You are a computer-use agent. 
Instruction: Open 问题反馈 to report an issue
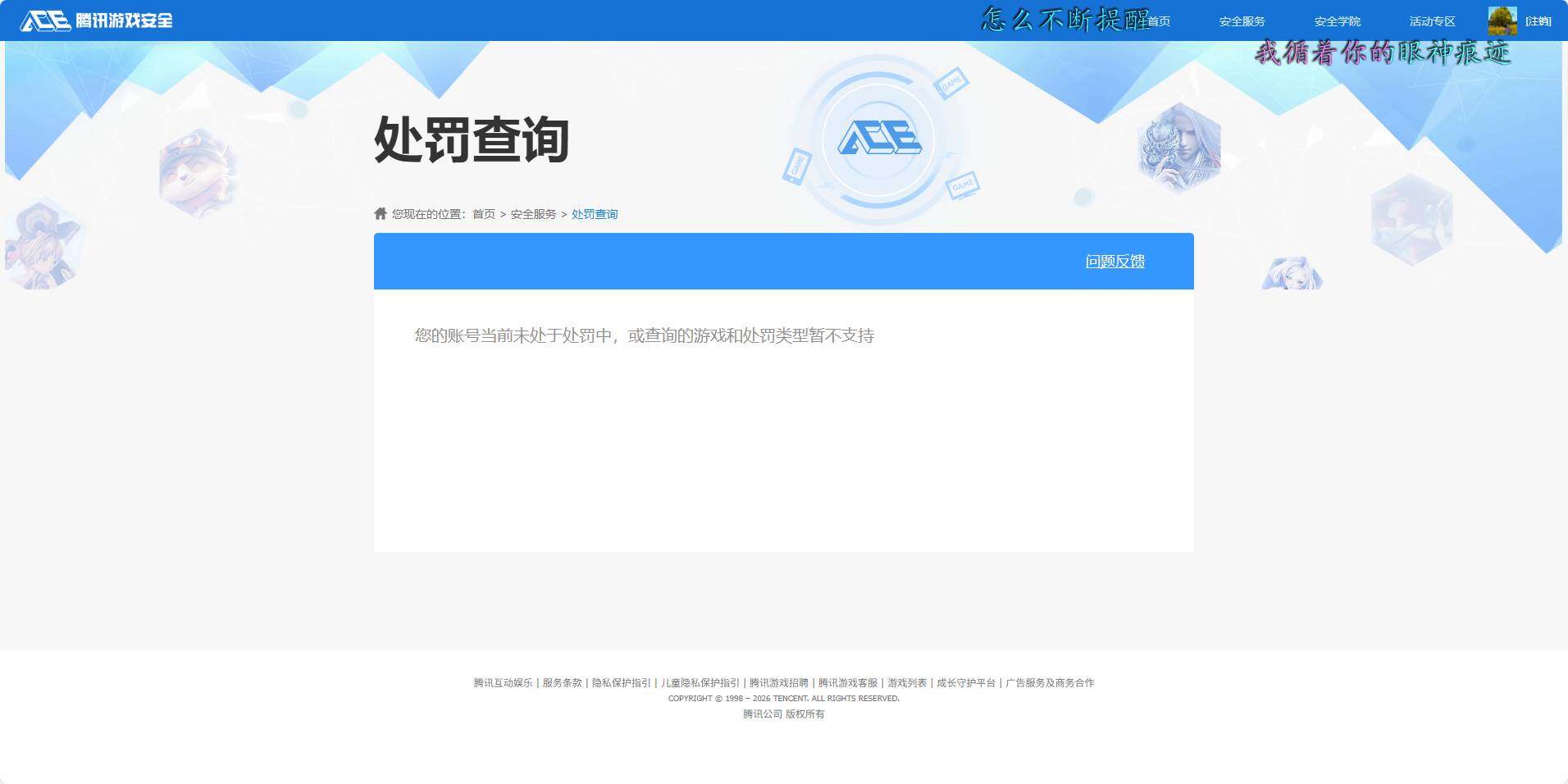pos(1115,261)
